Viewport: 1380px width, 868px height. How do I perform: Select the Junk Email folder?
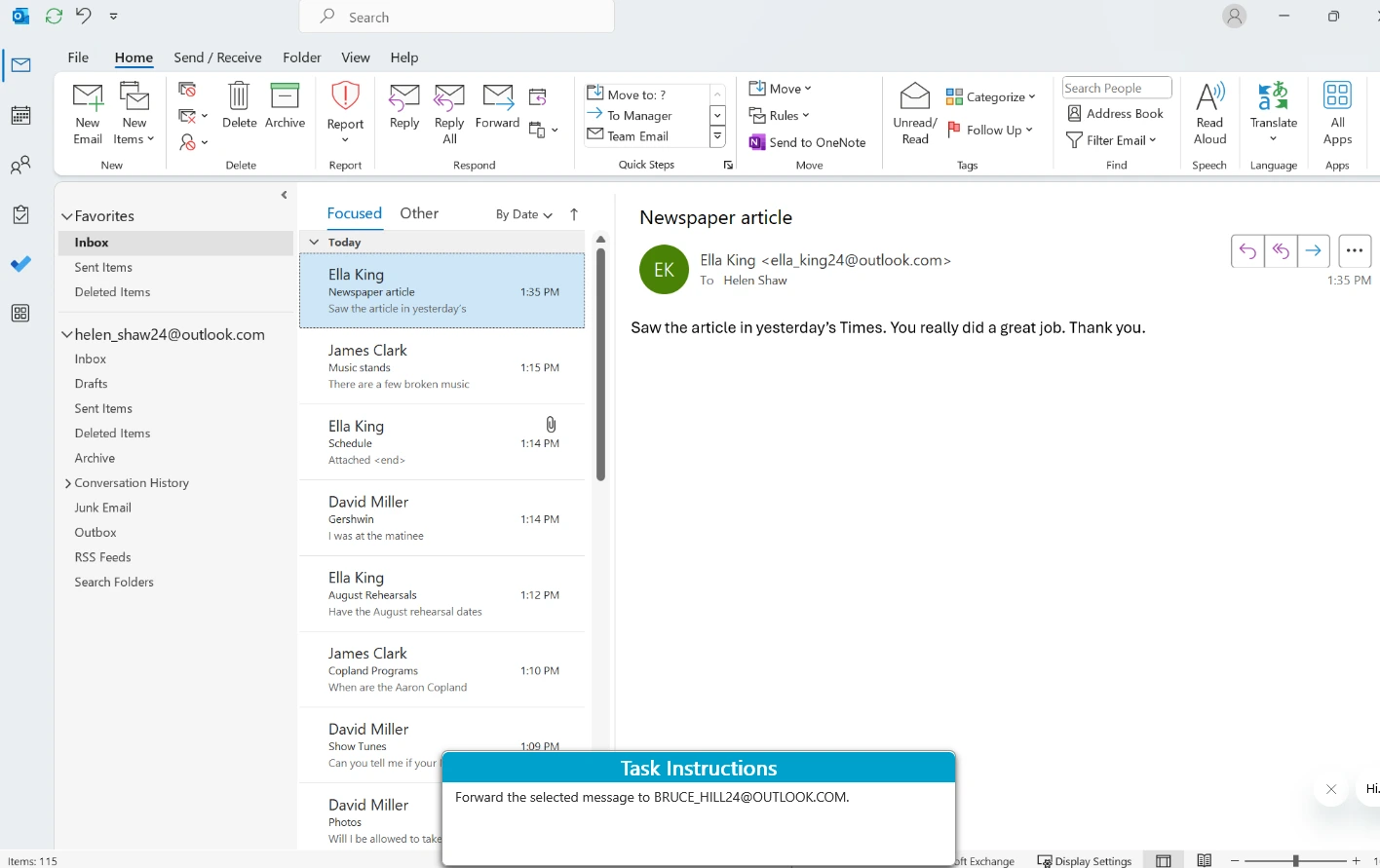[x=102, y=507]
